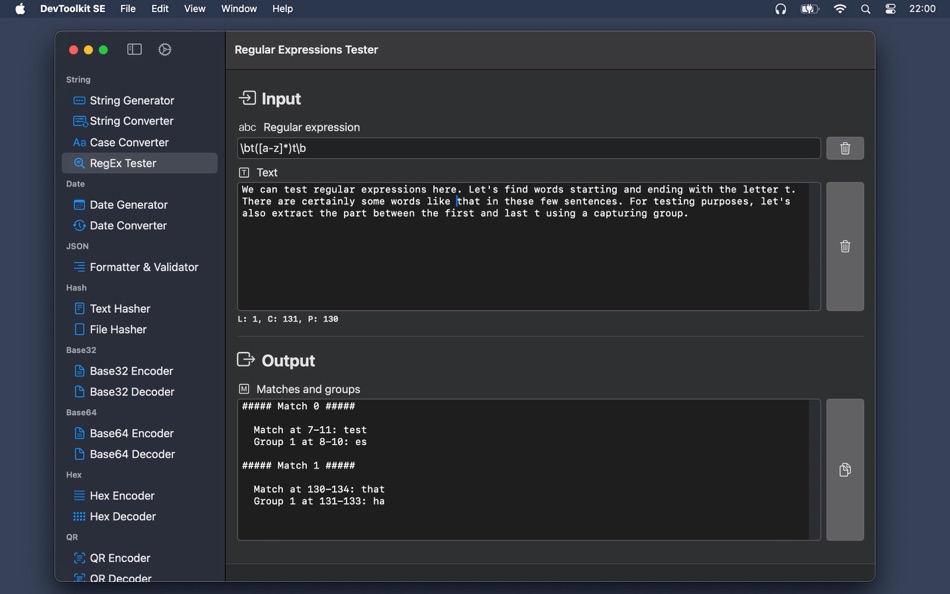Open the Window menu in the menu bar

click(x=239, y=8)
